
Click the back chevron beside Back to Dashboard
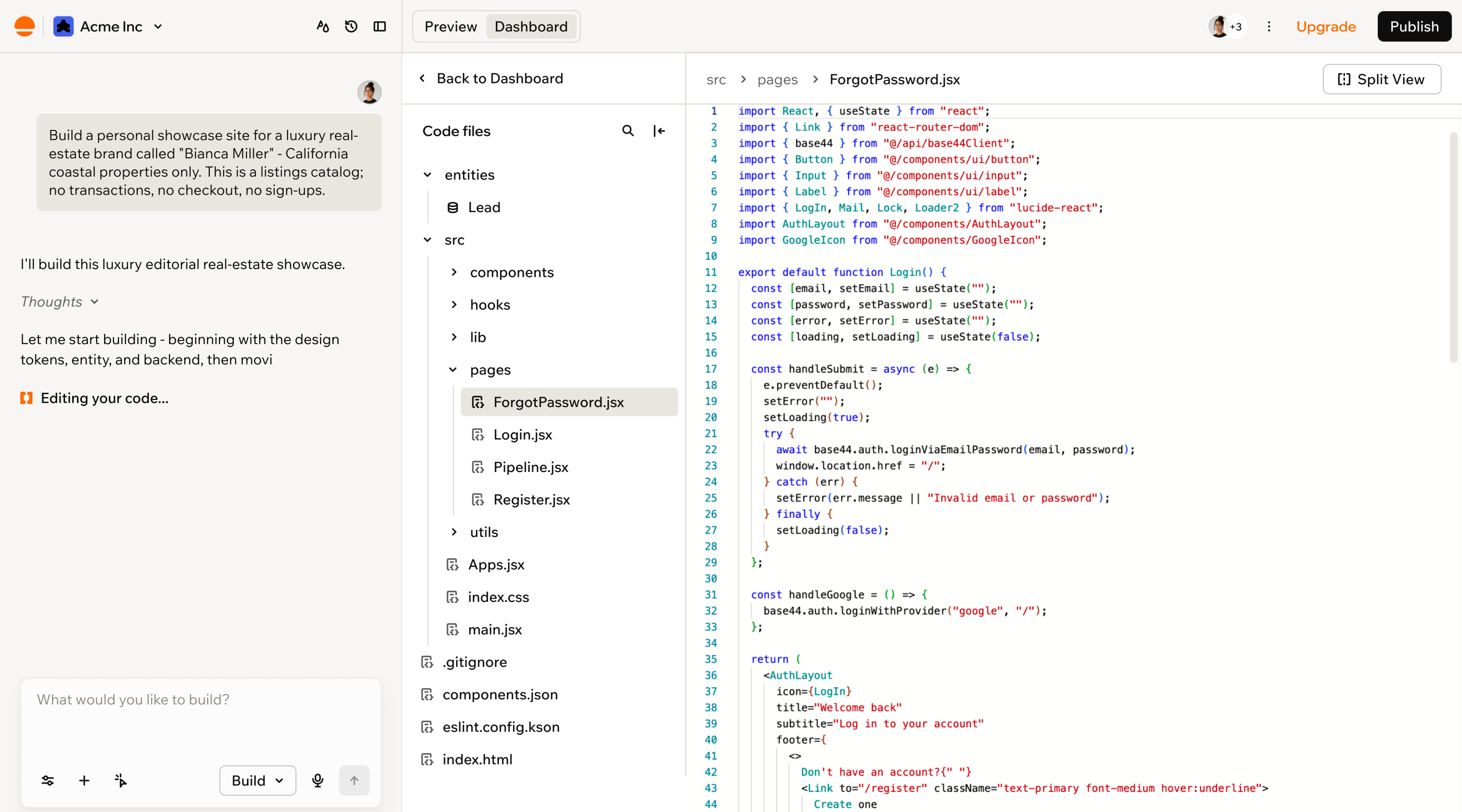pos(422,78)
